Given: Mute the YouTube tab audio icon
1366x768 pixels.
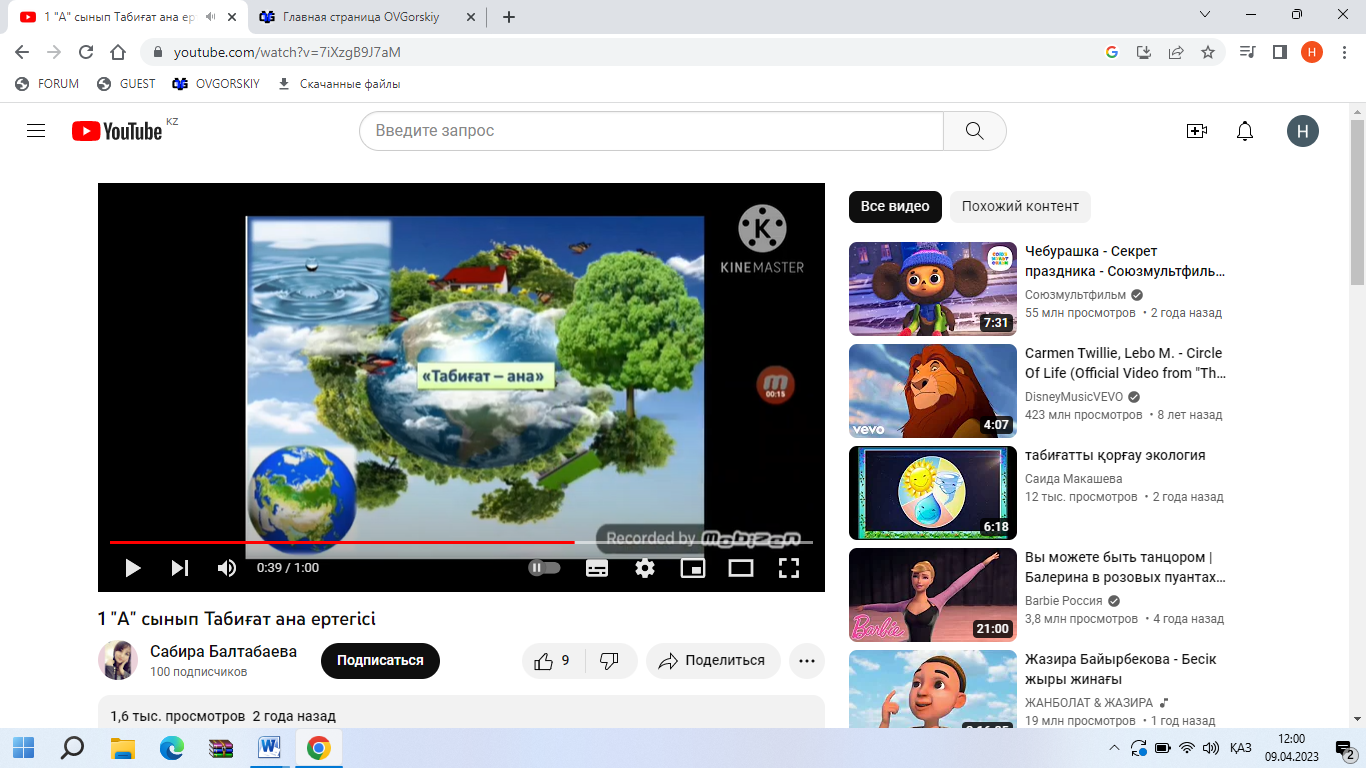Looking at the screenshot, I should (210, 17).
